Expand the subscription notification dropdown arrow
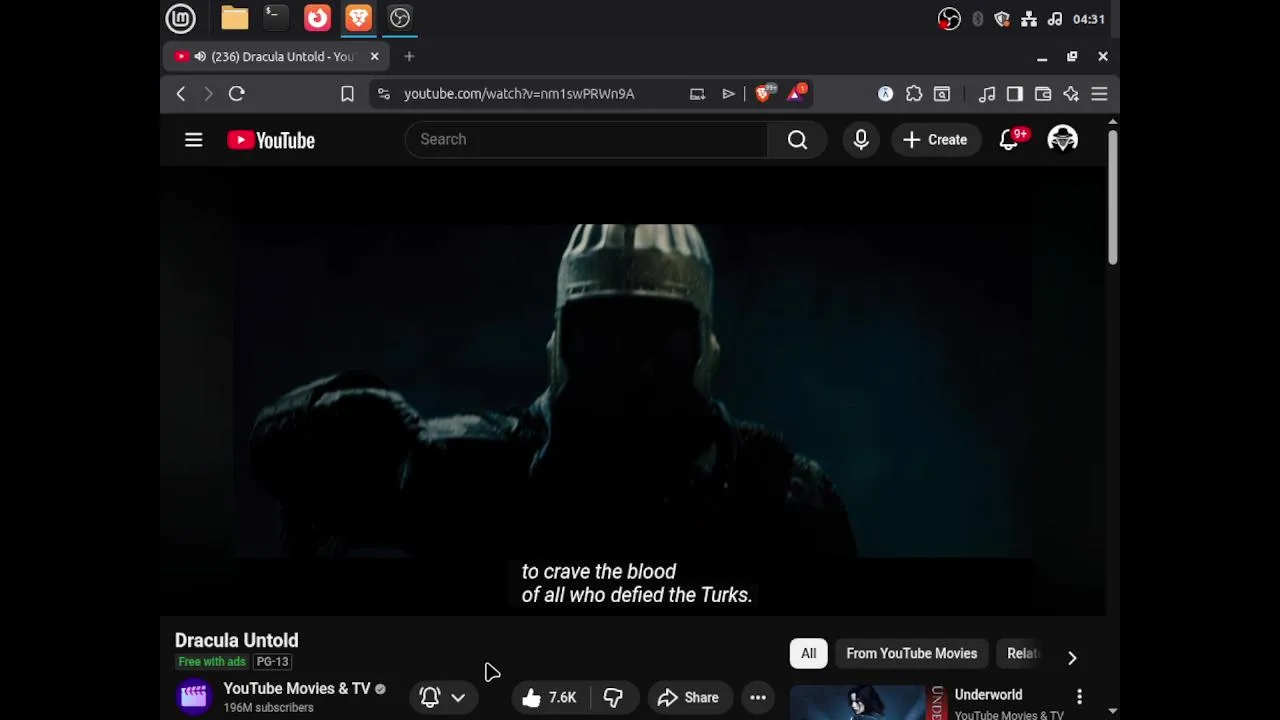1280x720 pixels. coord(458,698)
